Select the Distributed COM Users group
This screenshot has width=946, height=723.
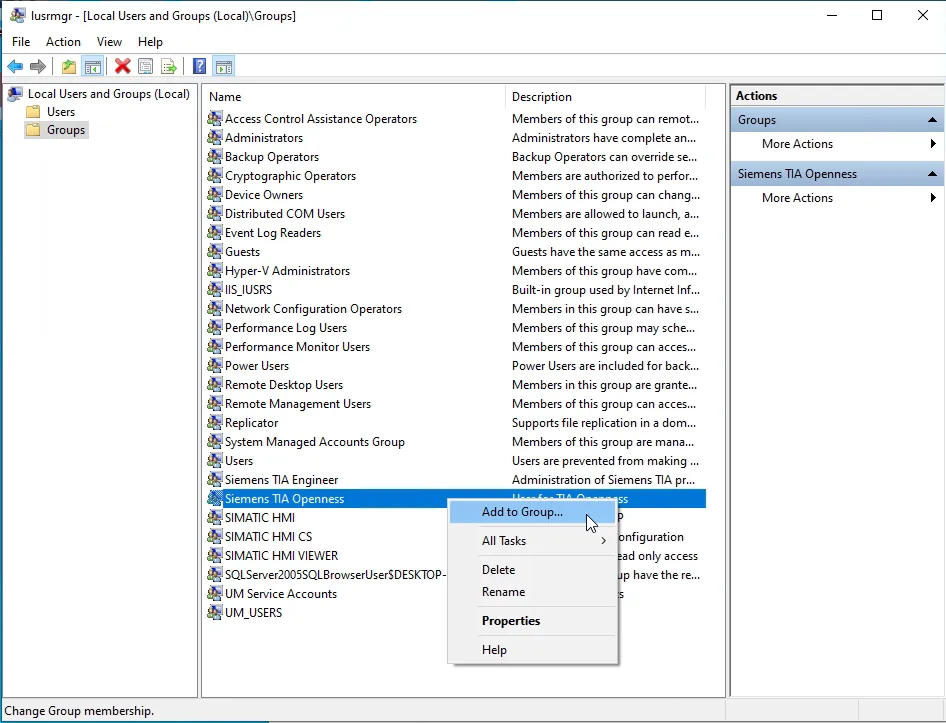[285, 214]
